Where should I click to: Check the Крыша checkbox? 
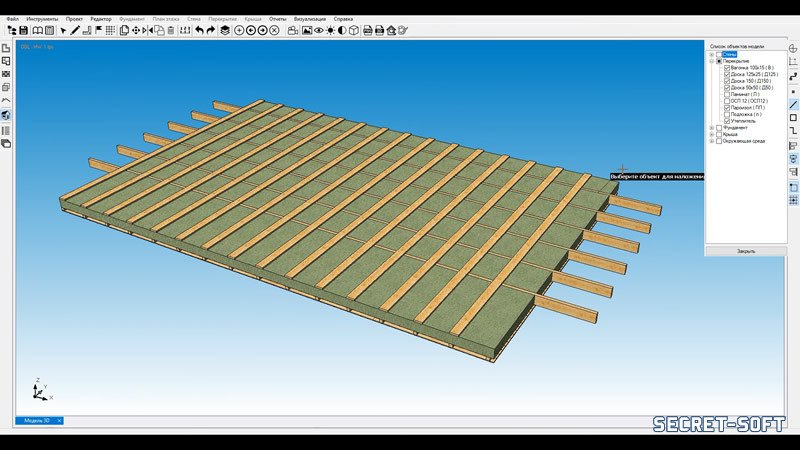(x=719, y=134)
